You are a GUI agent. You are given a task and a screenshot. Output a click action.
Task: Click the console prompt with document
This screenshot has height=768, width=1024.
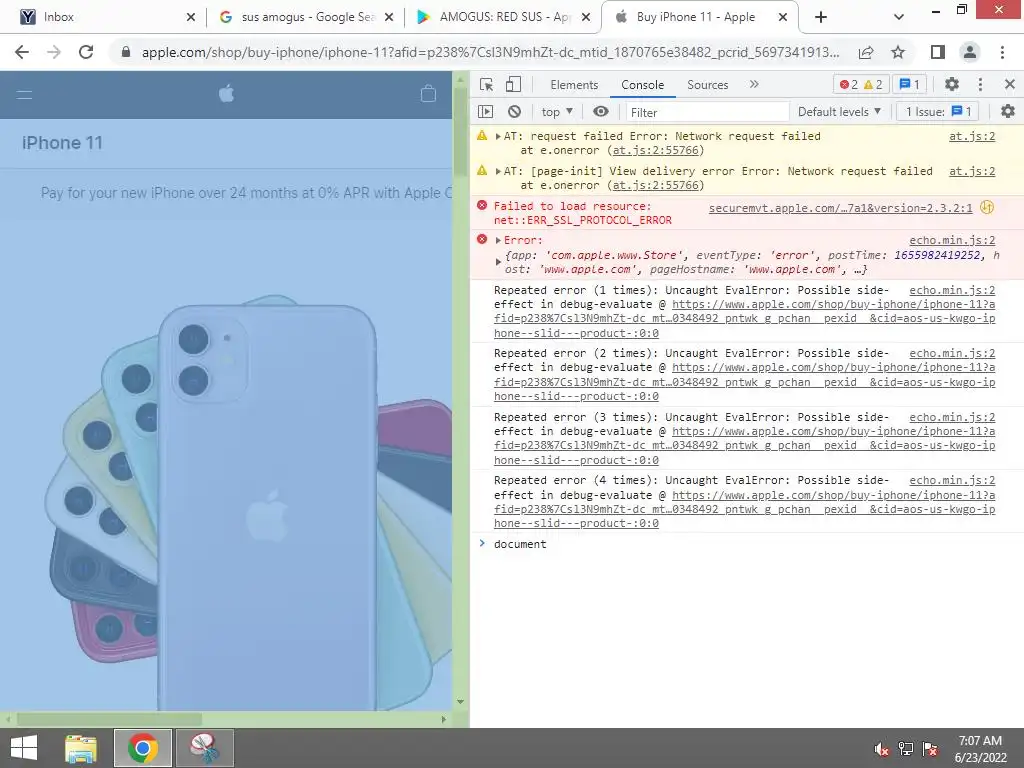coord(744,544)
